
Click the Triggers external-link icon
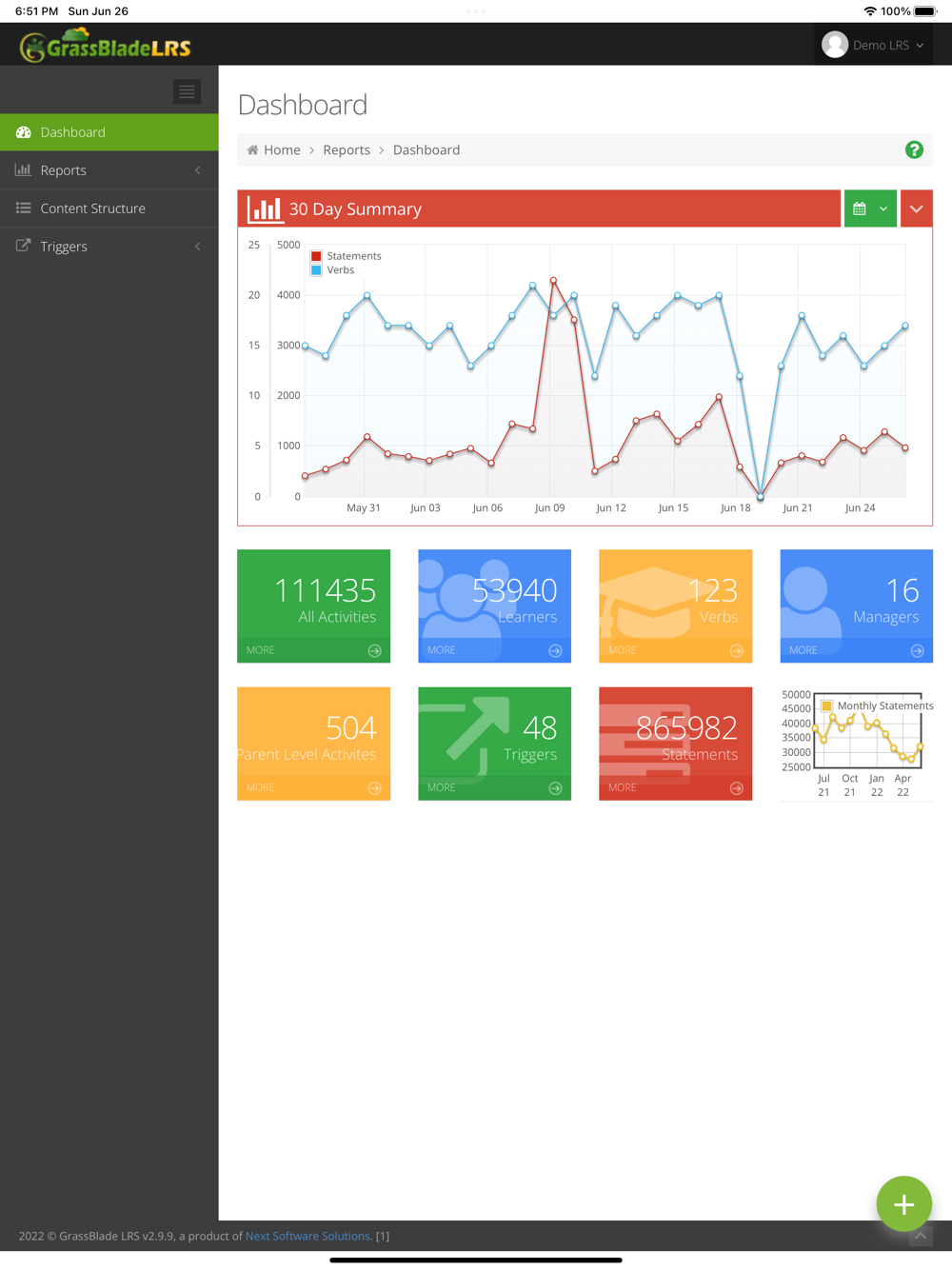coord(23,246)
